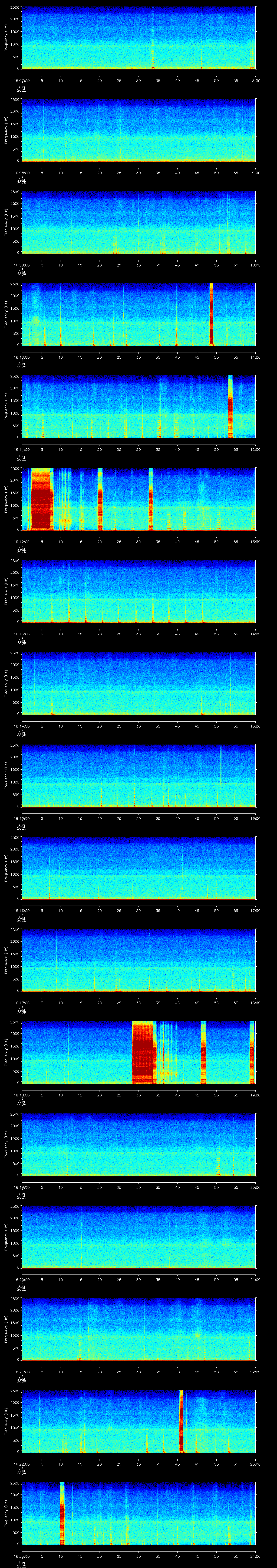277x1568 pixels.
Task: Select the spectrogram panel starting at 16:09:00
Action: (x=138, y=222)
